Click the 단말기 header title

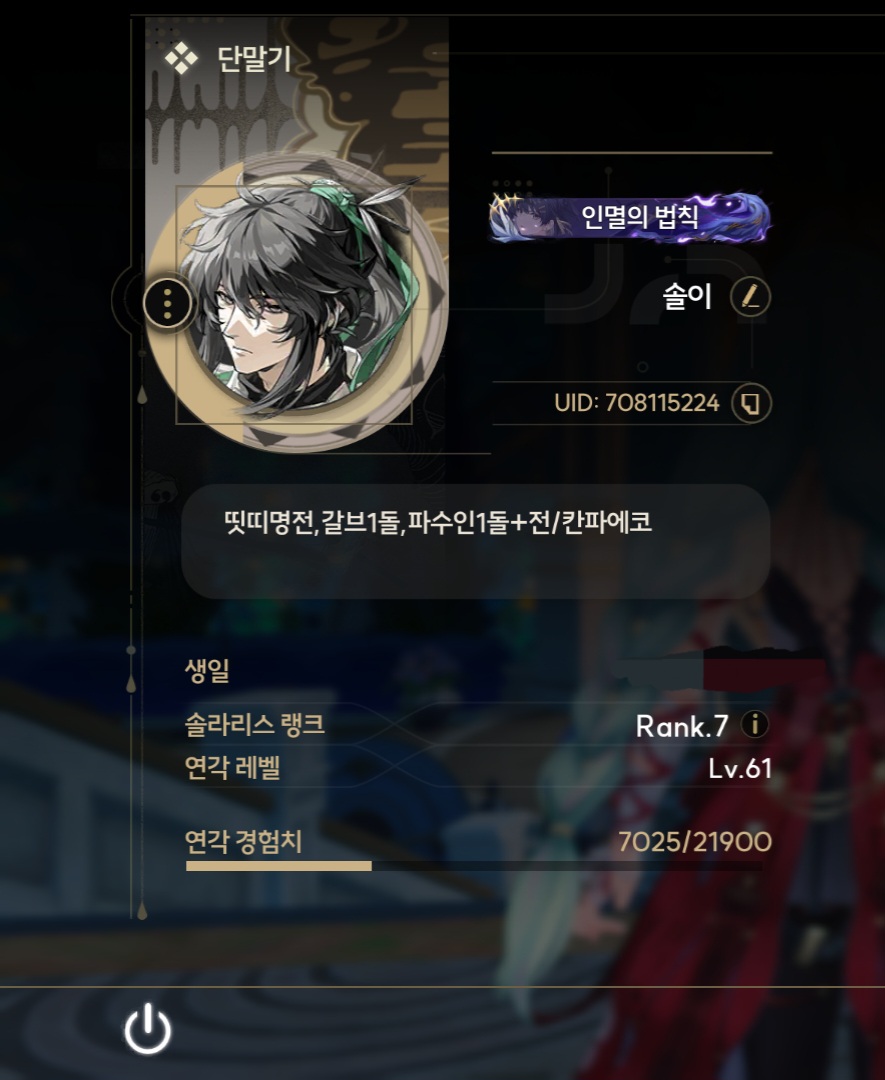click(255, 59)
